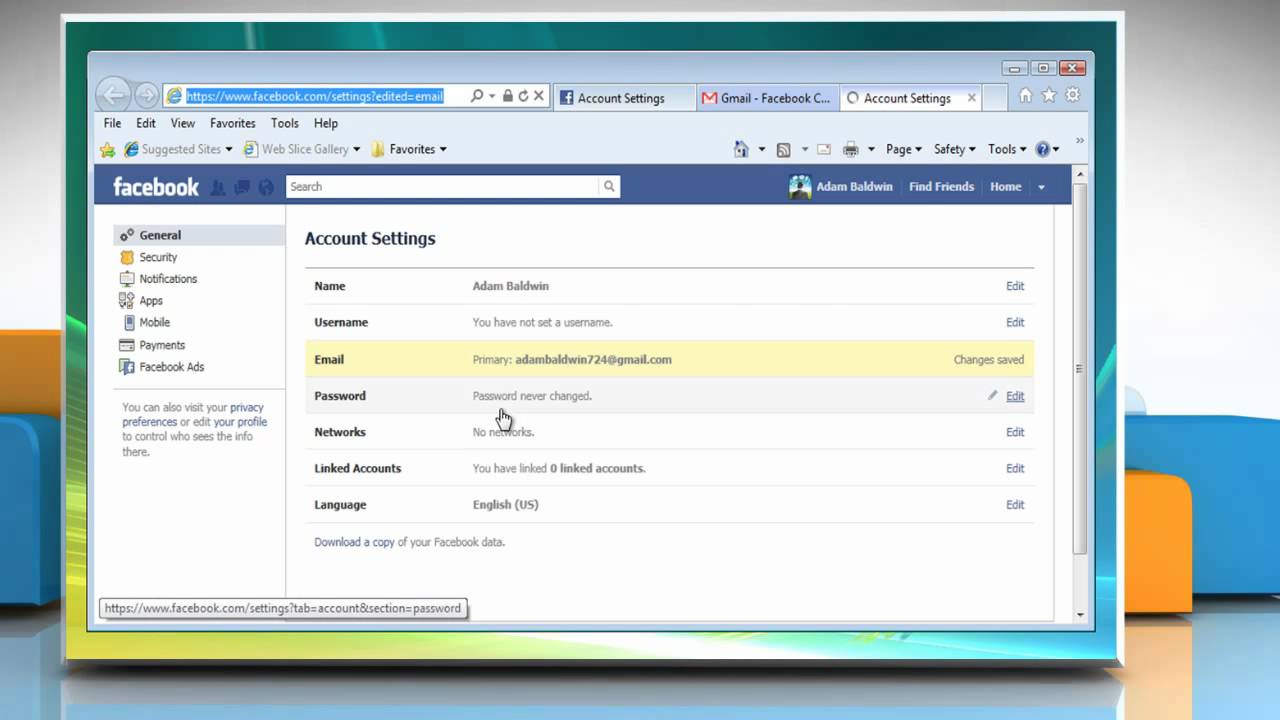Click the pencil icon in Password row

(993, 395)
